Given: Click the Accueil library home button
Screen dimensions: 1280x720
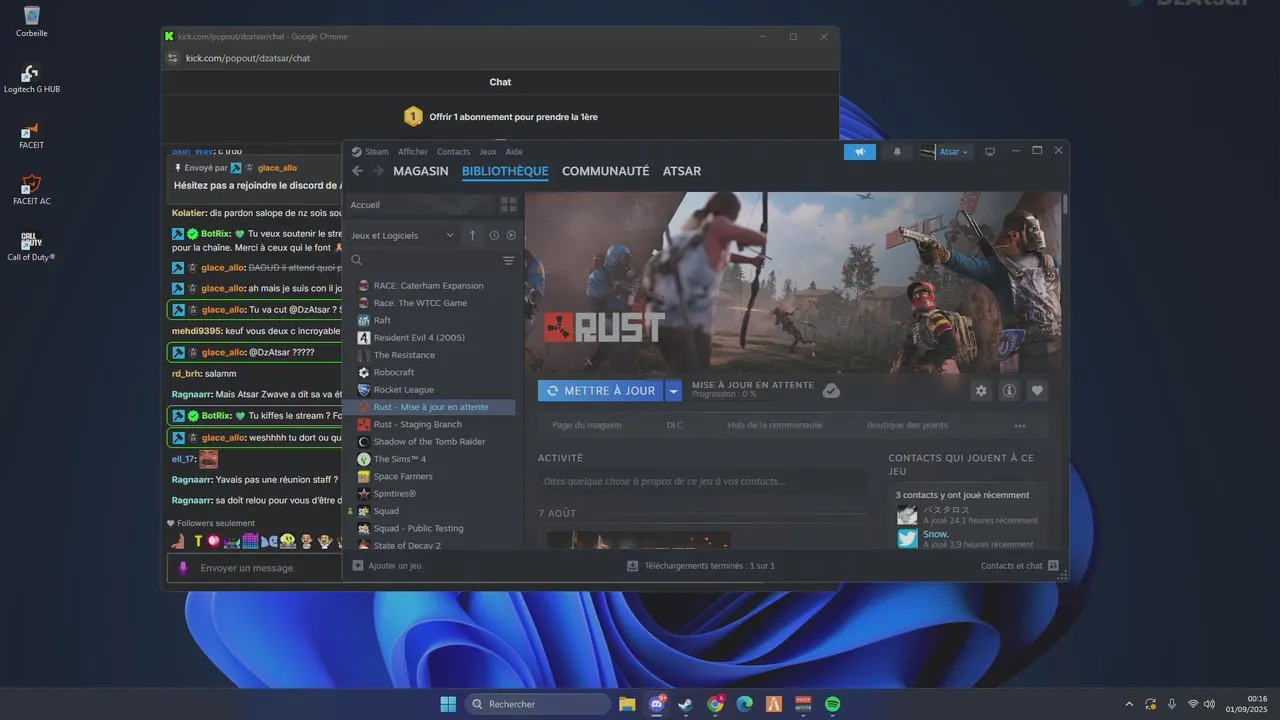Looking at the screenshot, I should (x=420, y=204).
